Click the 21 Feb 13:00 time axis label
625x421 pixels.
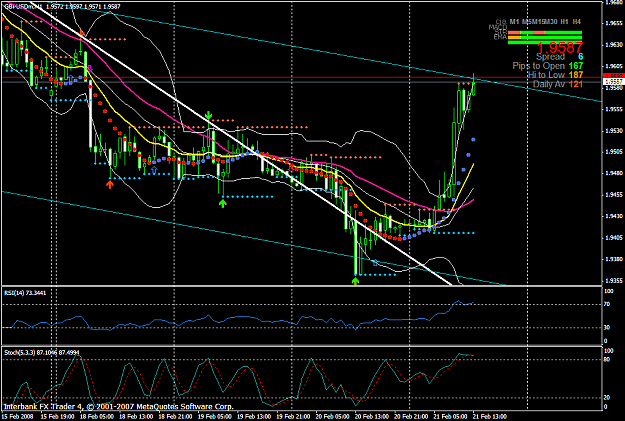click(x=490, y=416)
